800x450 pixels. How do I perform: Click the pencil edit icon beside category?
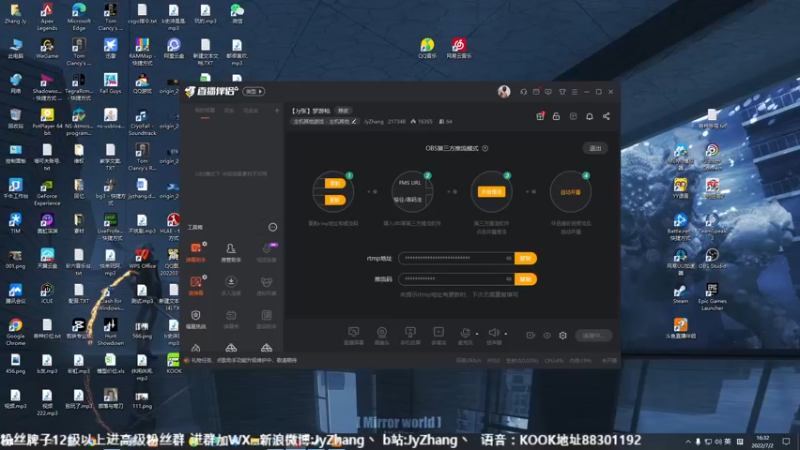[x=354, y=121]
